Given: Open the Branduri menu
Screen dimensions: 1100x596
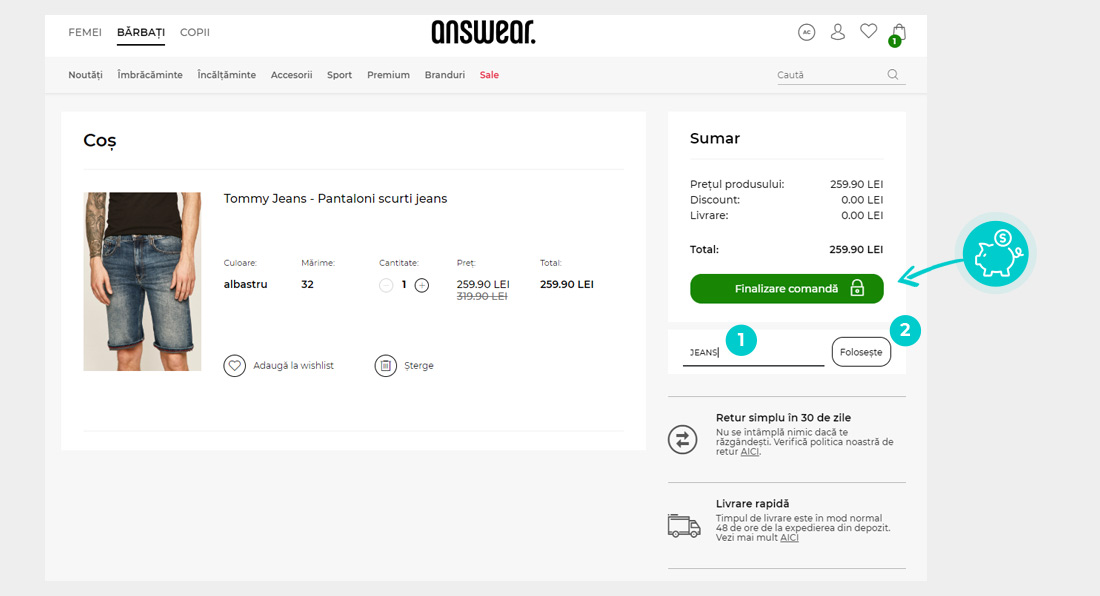Looking at the screenshot, I should 445,75.
